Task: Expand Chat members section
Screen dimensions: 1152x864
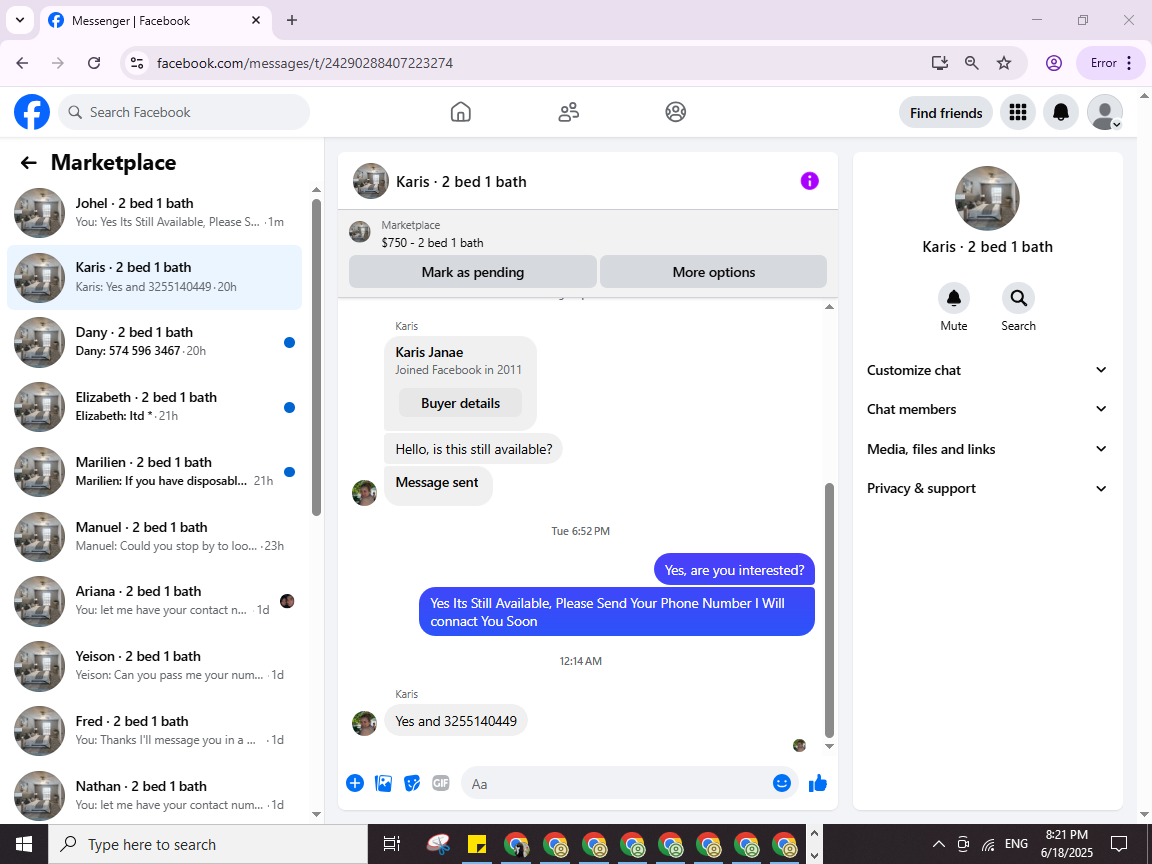Action: pyautogui.click(x=987, y=409)
